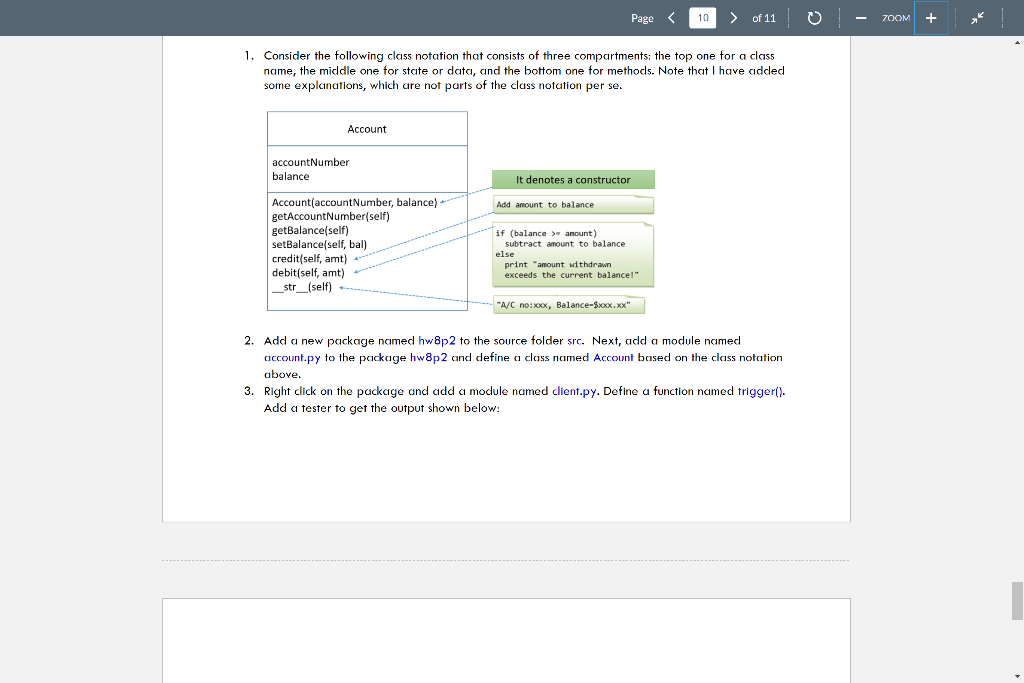Click the trigger() function link
The height and width of the screenshot is (683, 1024).
pyautogui.click(x=761, y=391)
